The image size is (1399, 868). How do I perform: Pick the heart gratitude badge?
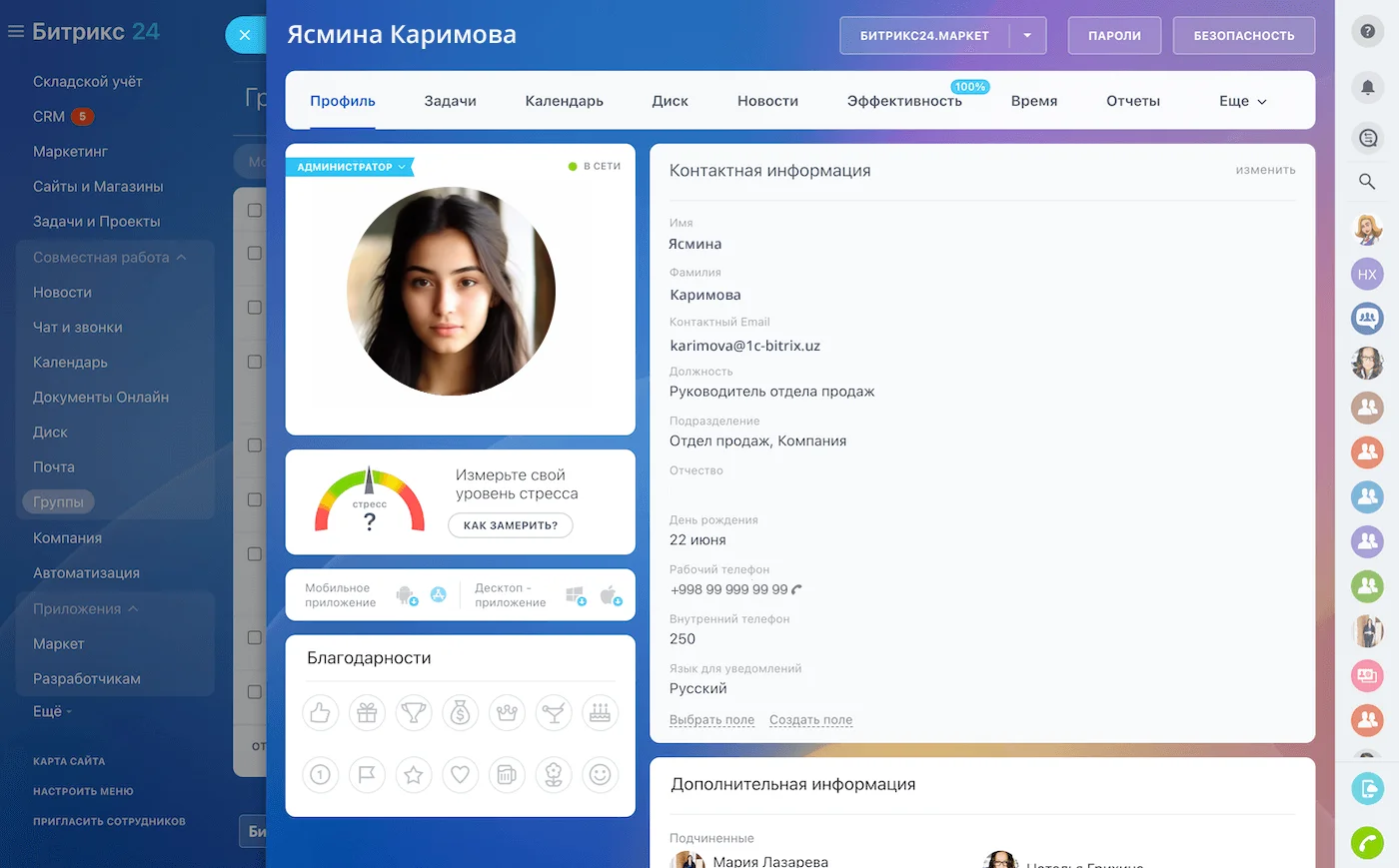tap(460, 774)
